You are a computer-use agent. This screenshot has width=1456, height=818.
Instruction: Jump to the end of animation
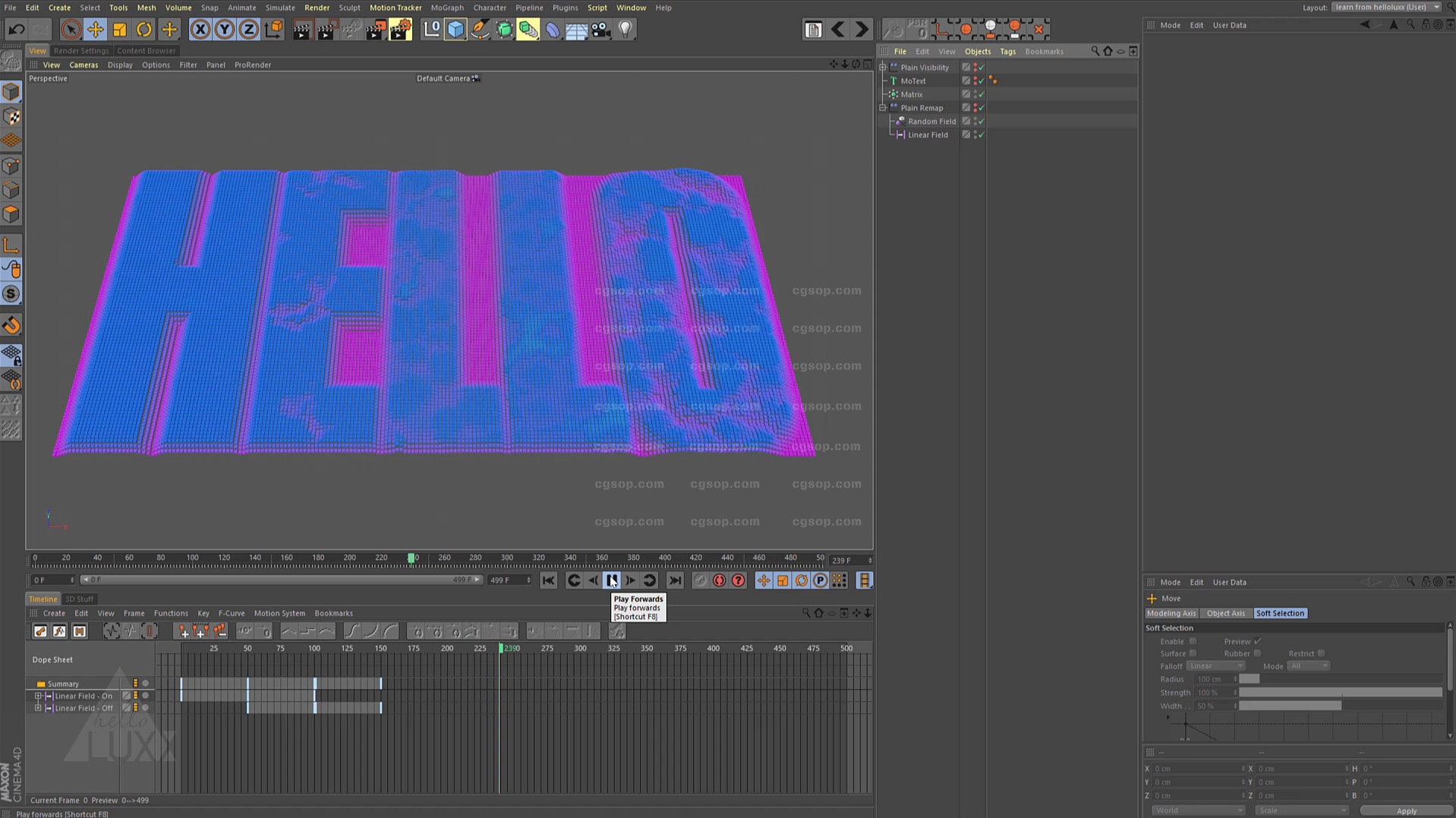(x=675, y=581)
